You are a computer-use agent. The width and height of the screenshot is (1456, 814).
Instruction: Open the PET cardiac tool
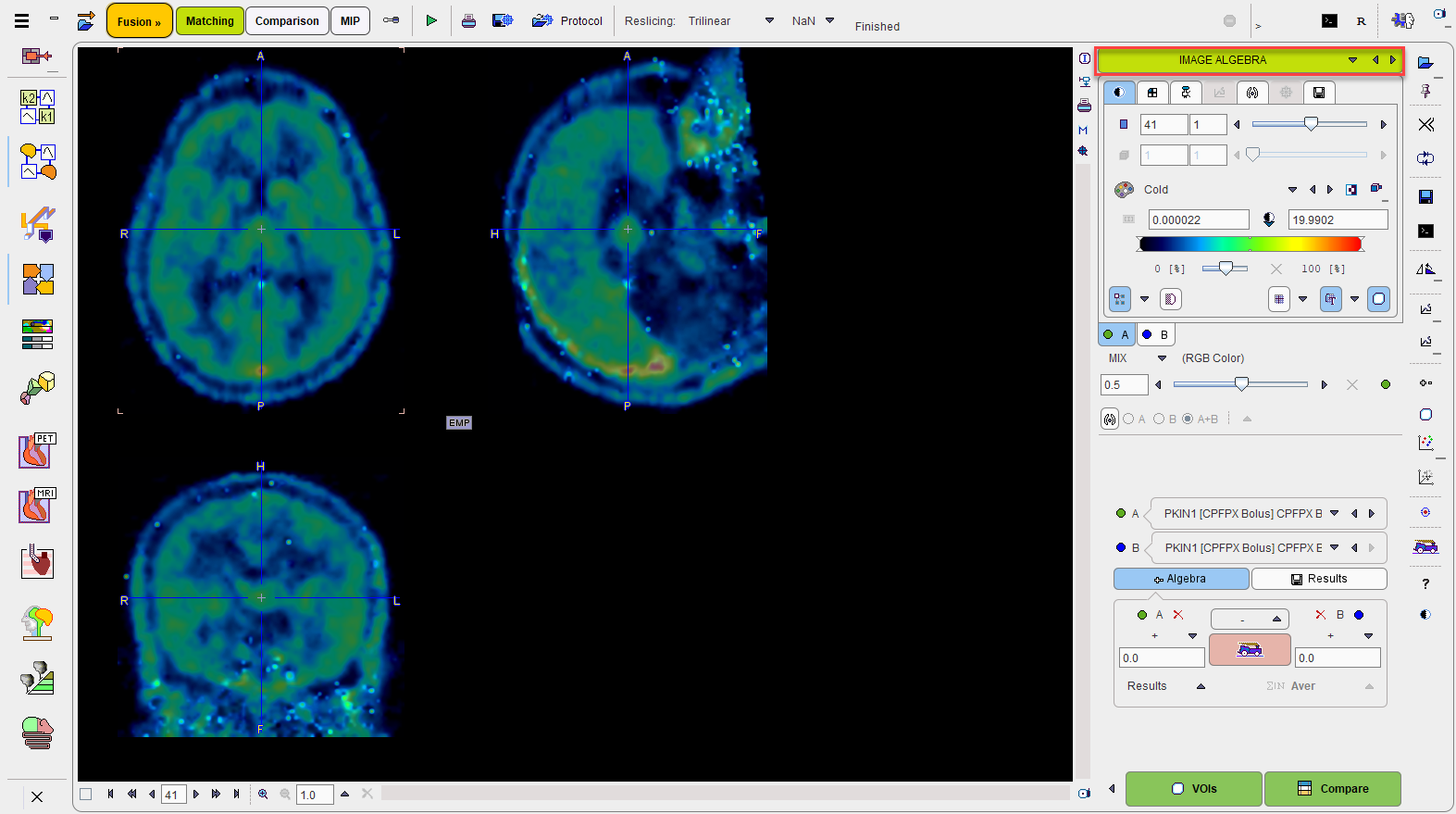[x=38, y=451]
